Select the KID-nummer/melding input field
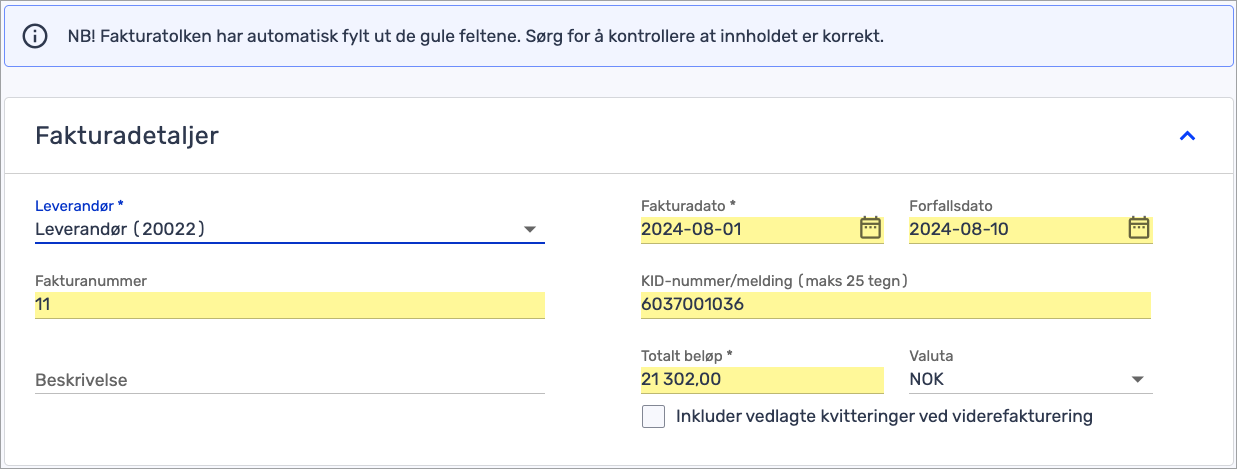1237x469 pixels. [x=895, y=305]
